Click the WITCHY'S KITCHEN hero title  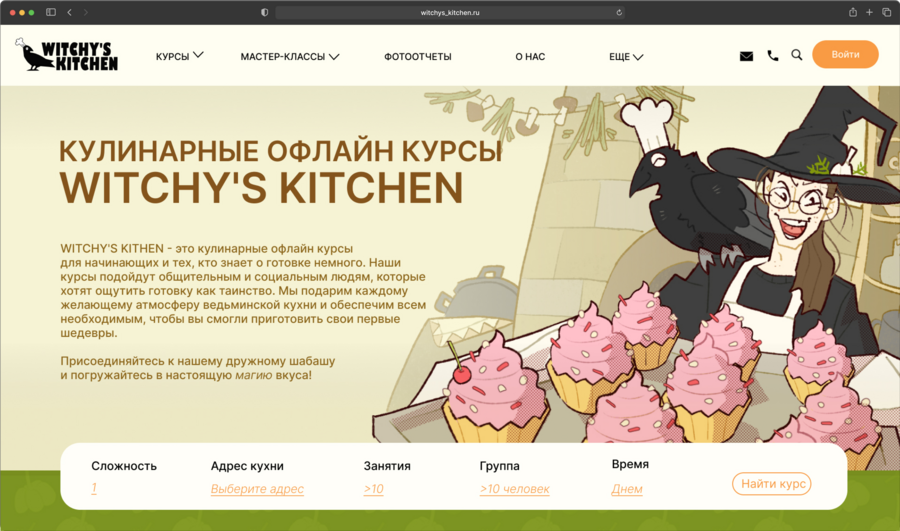261,188
